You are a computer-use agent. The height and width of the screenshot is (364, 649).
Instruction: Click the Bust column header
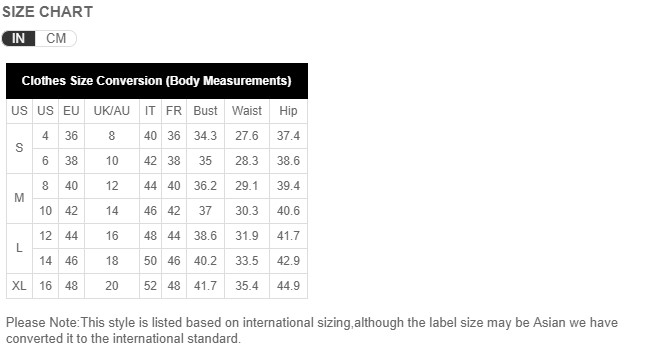(x=205, y=111)
